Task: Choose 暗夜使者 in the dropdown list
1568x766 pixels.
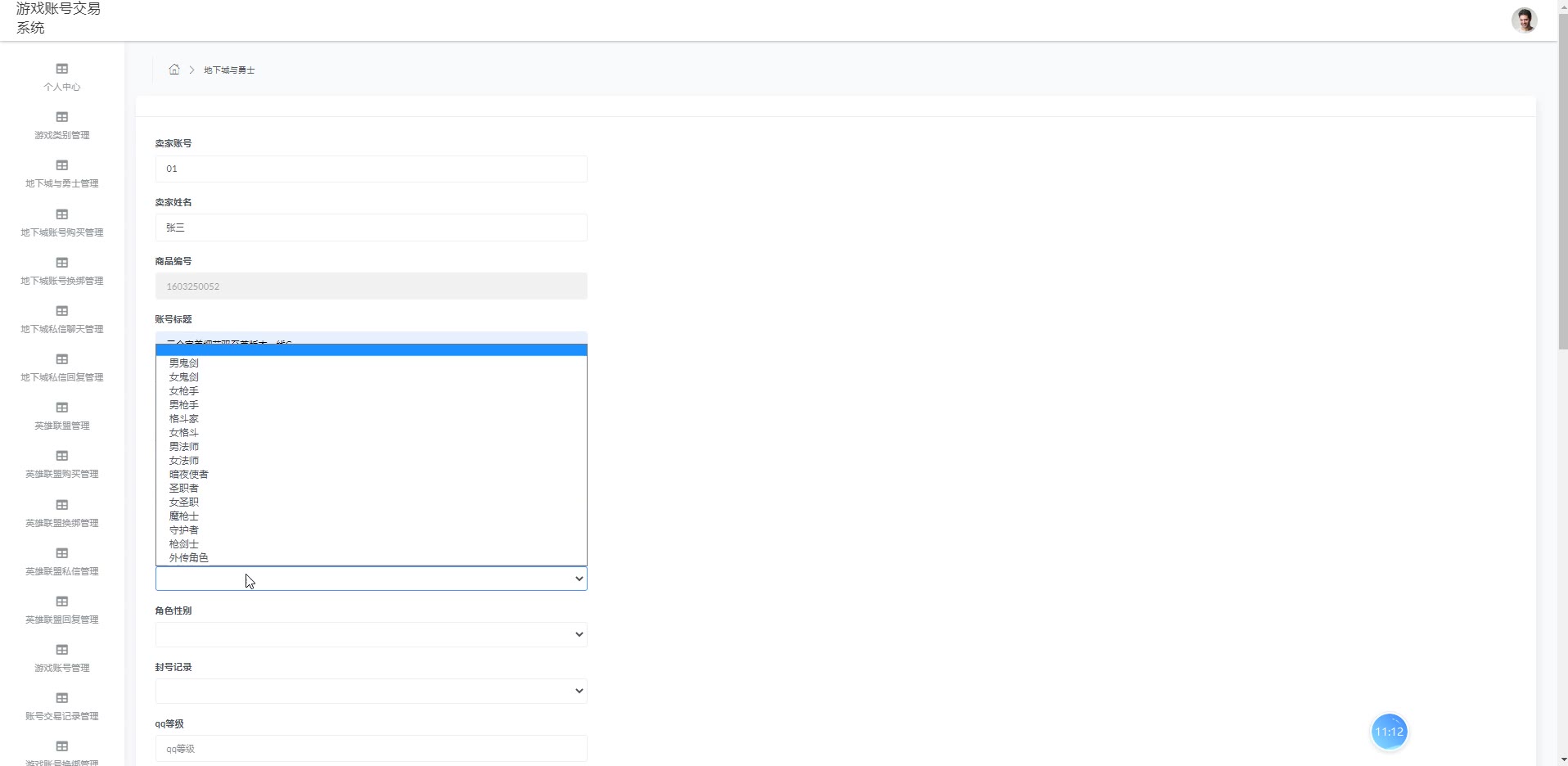Action: click(x=189, y=474)
